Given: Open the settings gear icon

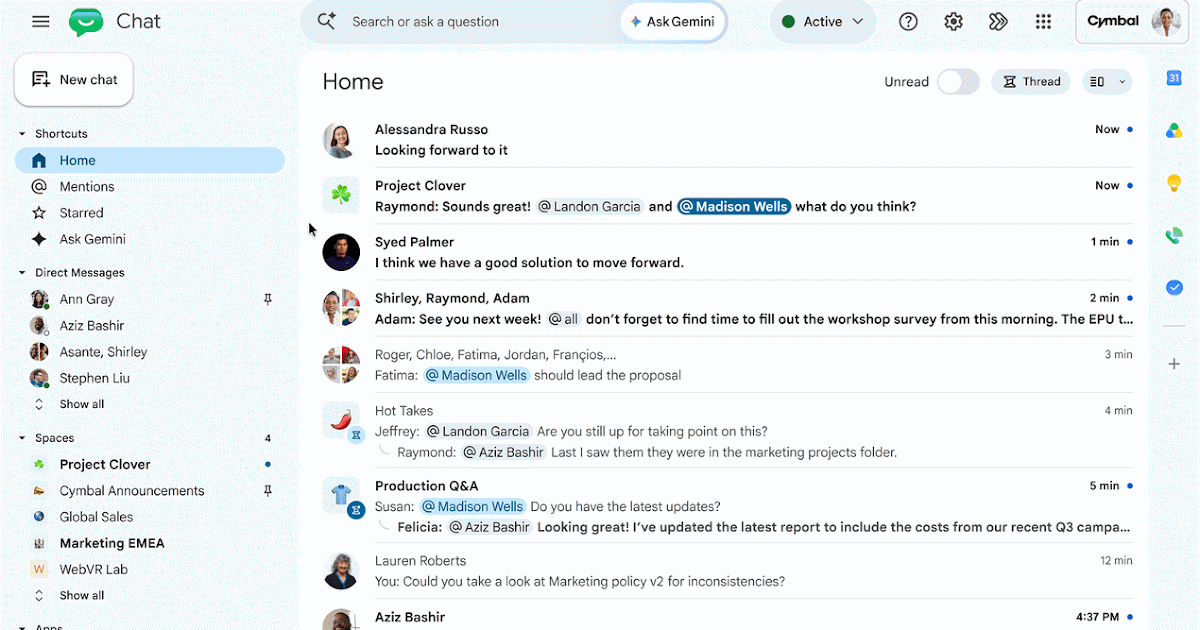Looking at the screenshot, I should (x=953, y=21).
